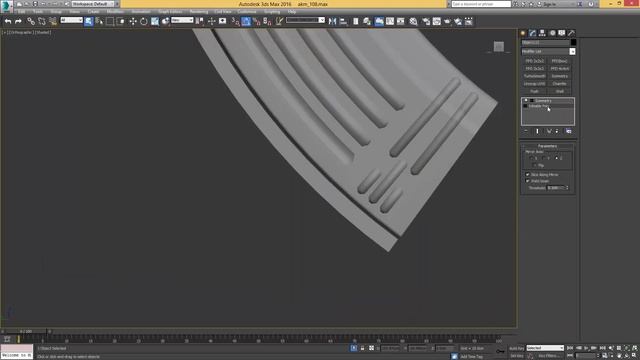Open the Material Editor
The height and width of the screenshot is (360, 640).
pos(413,21)
